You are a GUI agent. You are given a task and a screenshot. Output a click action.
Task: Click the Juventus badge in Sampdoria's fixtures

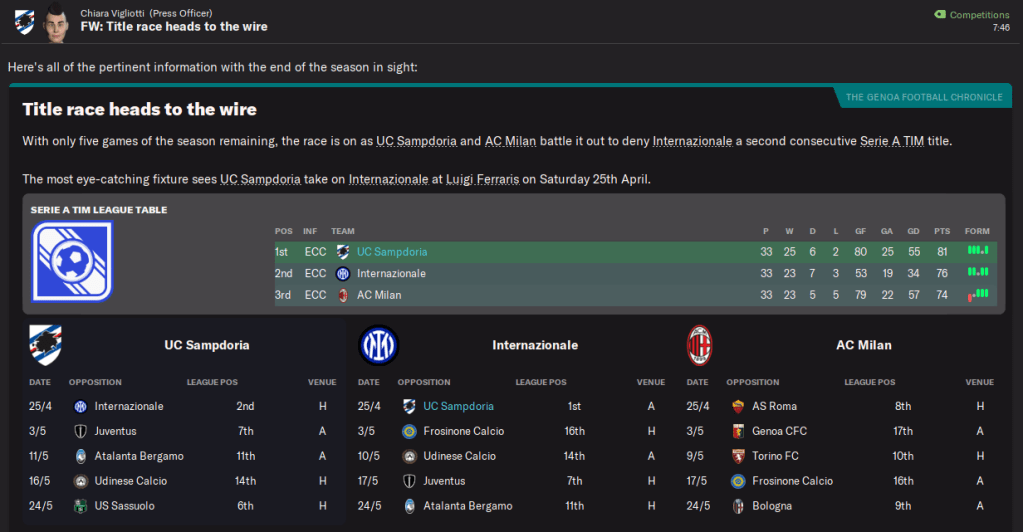pyautogui.click(x=80, y=431)
